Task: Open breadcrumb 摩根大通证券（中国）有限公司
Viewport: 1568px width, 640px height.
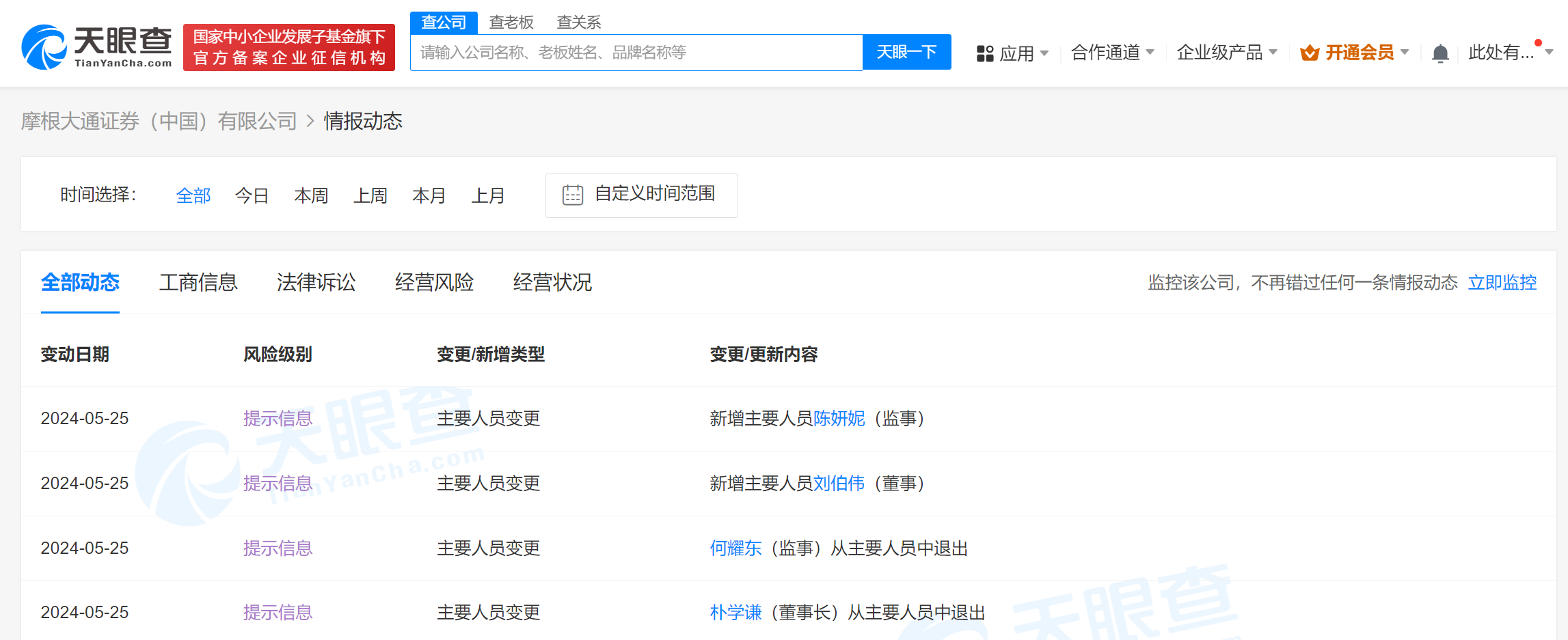Action: [x=159, y=122]
